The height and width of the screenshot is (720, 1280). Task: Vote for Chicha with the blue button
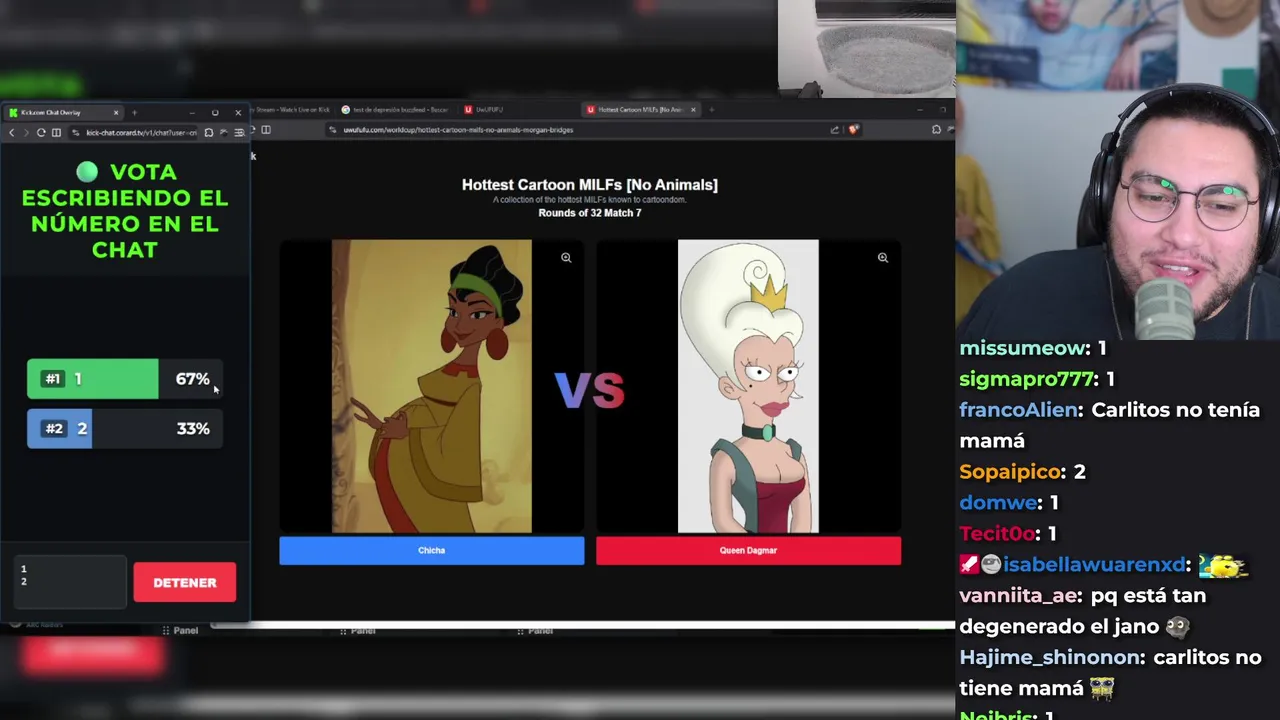click(x=432, y=551)
